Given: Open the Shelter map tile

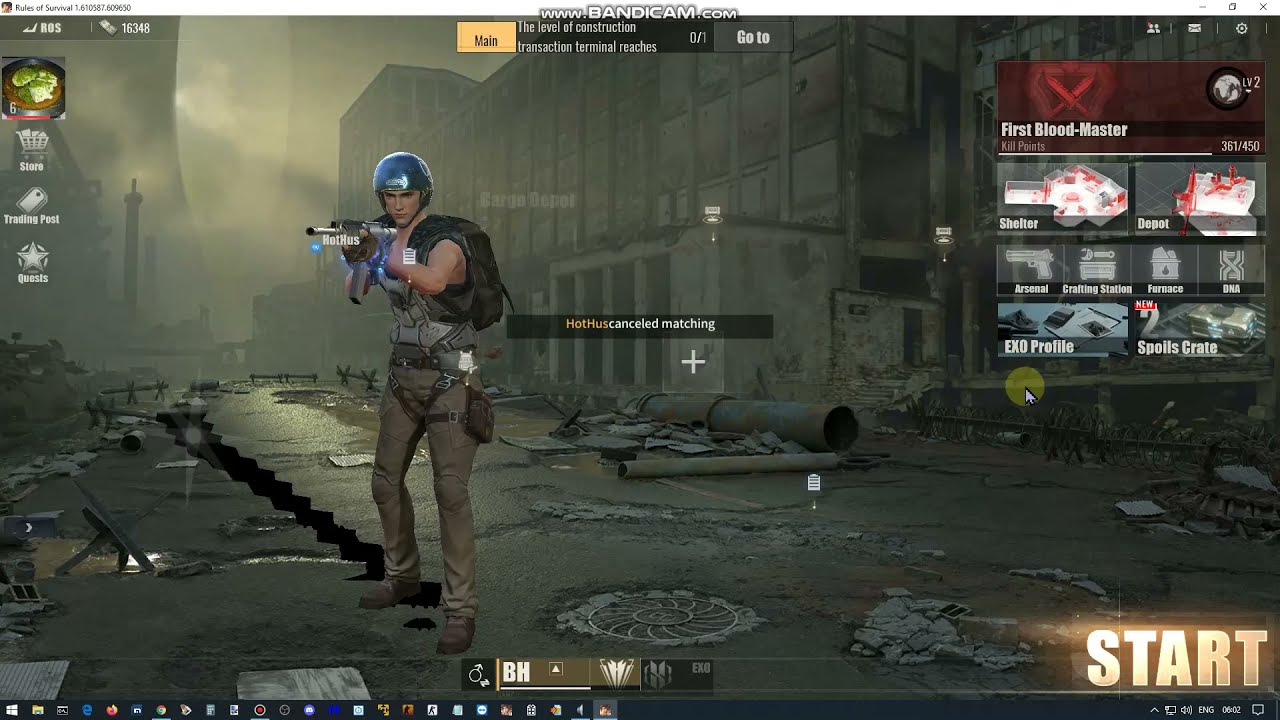Looking at the screenshot, I should [x=1062, y=199].
